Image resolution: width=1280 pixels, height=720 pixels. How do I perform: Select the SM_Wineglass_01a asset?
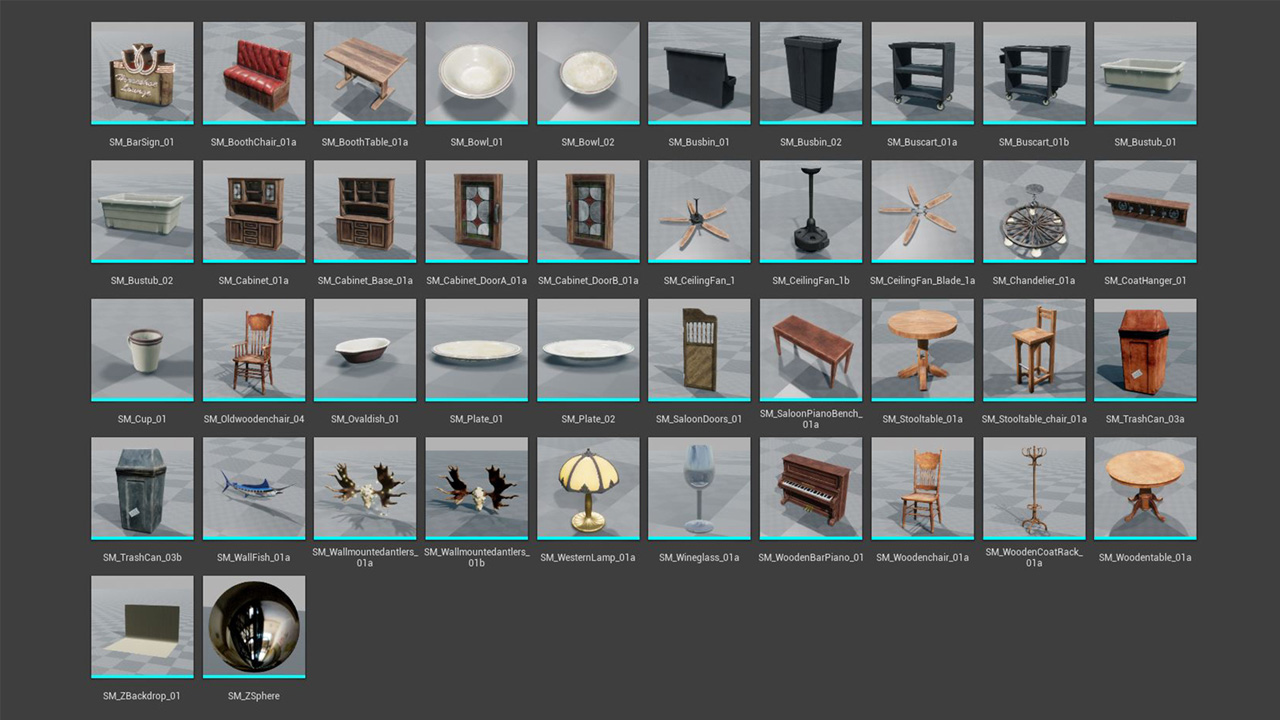699,488
